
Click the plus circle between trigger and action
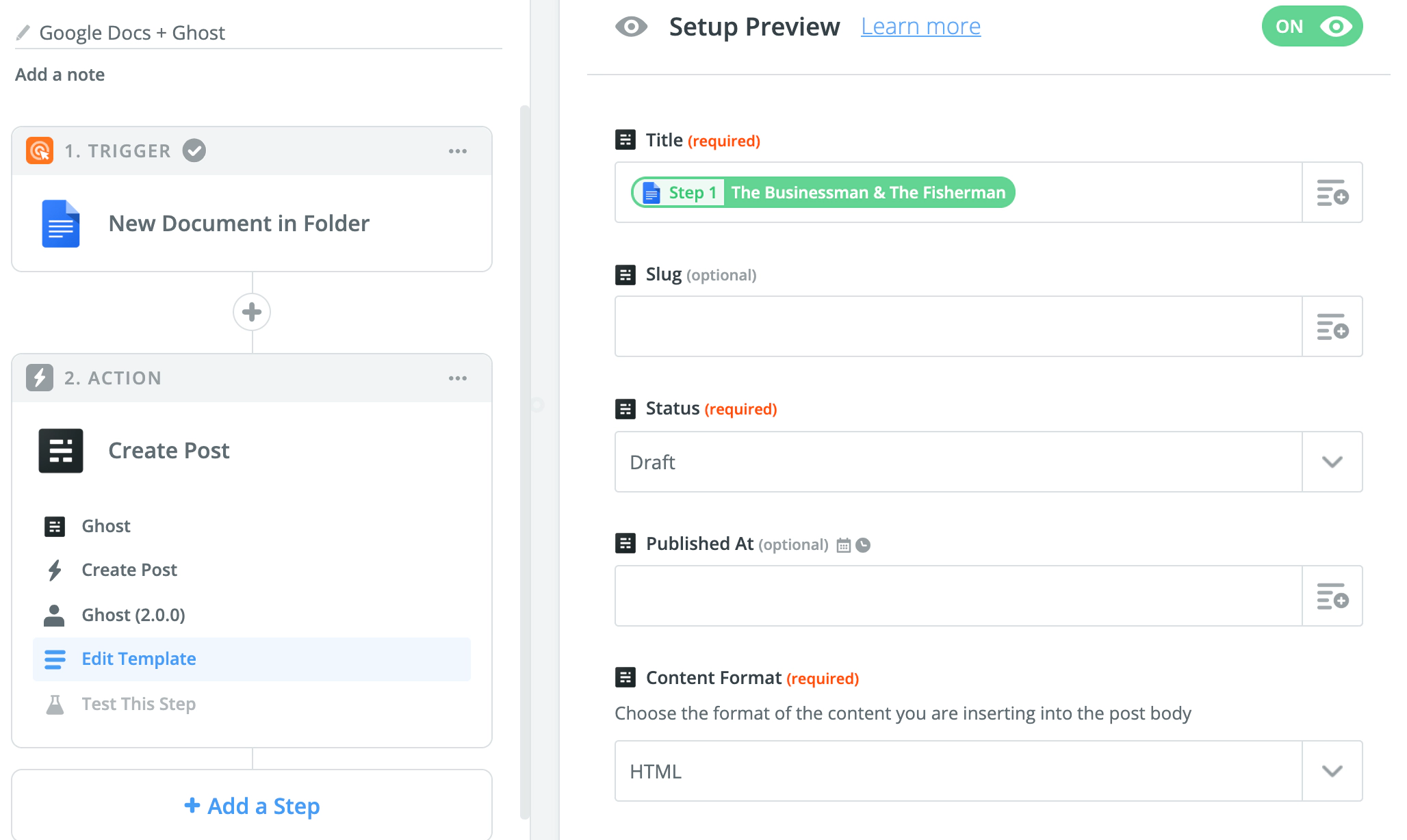tap(252, 312)
